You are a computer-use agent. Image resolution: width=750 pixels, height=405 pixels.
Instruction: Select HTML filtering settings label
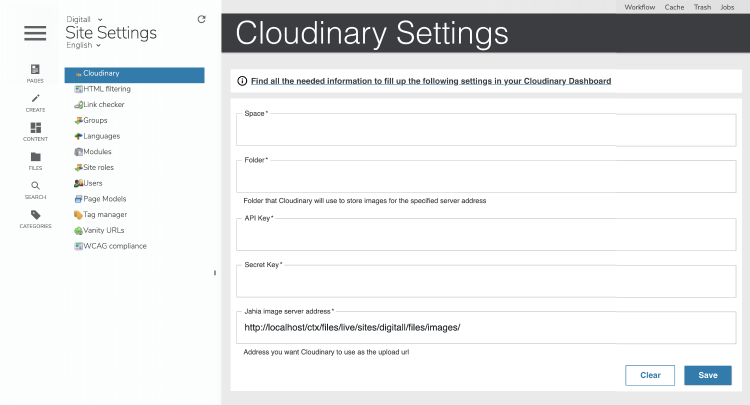107,89
